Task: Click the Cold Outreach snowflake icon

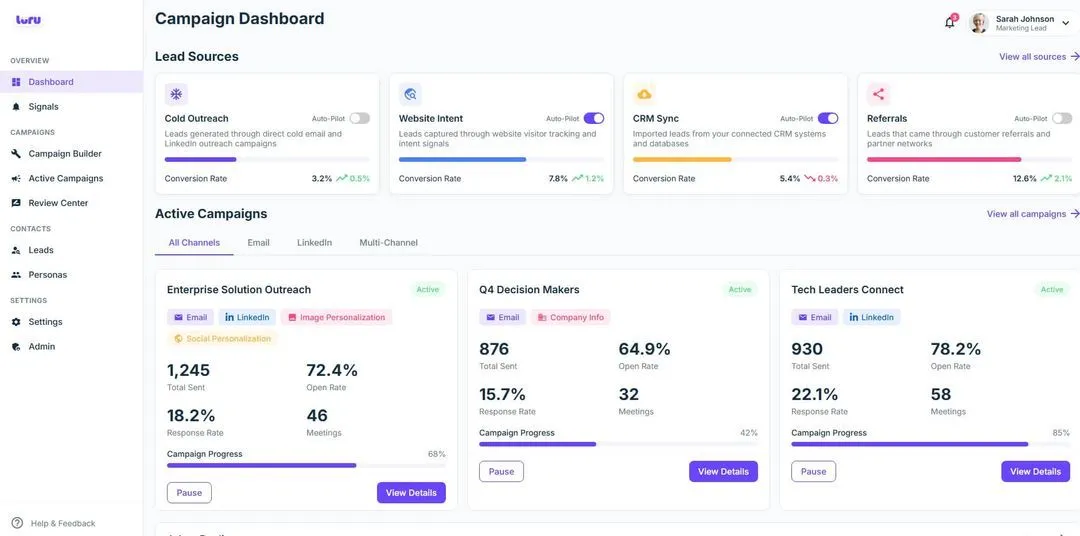Action: click(x=176, y=94)
